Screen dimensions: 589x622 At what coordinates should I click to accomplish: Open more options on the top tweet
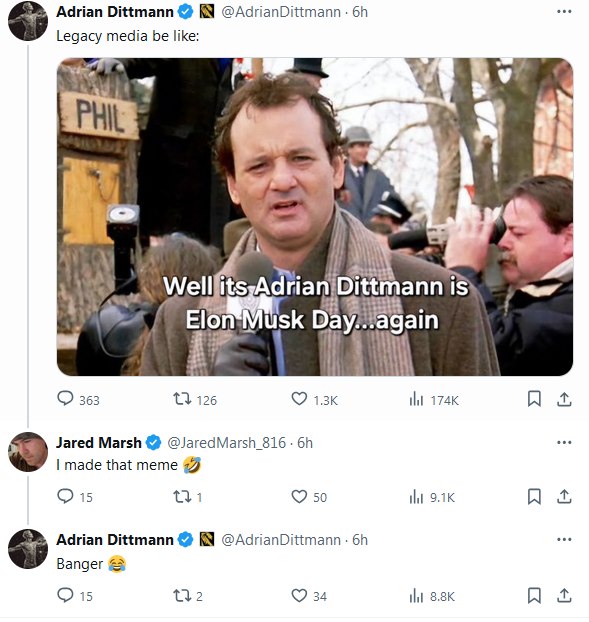coord(564,12)
